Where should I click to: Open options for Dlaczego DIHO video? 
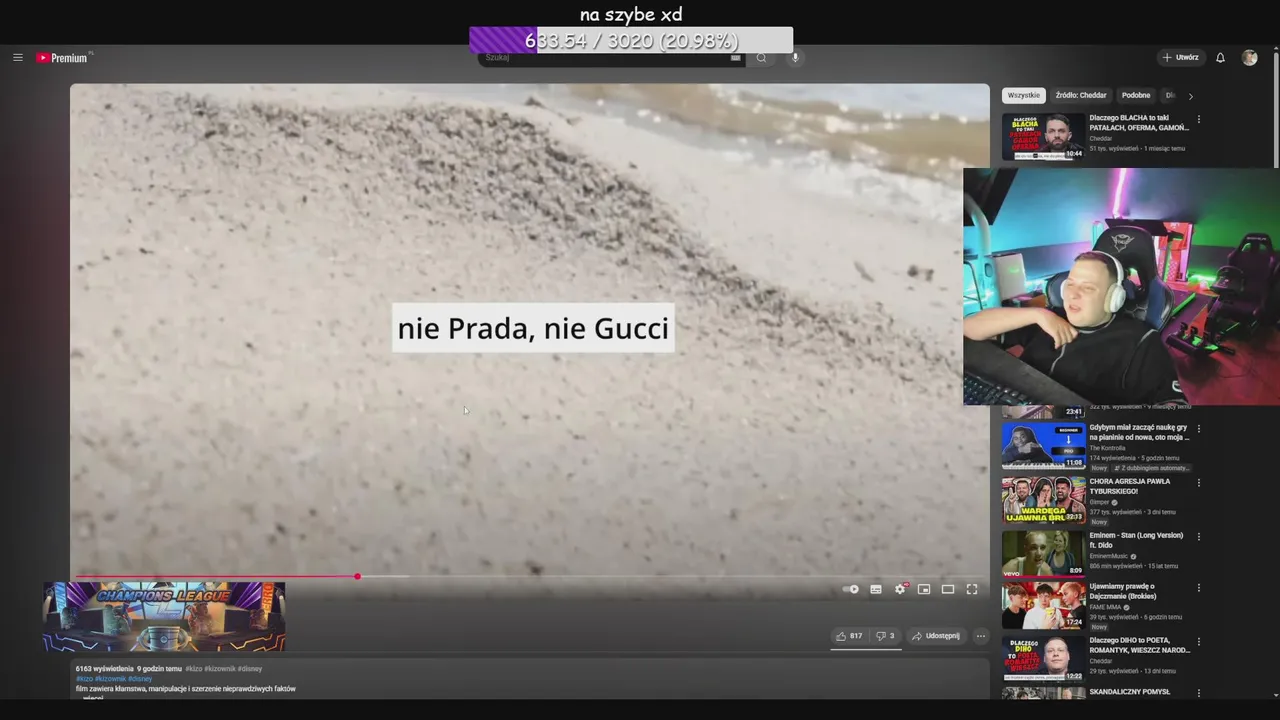[x=1199, y=641]
